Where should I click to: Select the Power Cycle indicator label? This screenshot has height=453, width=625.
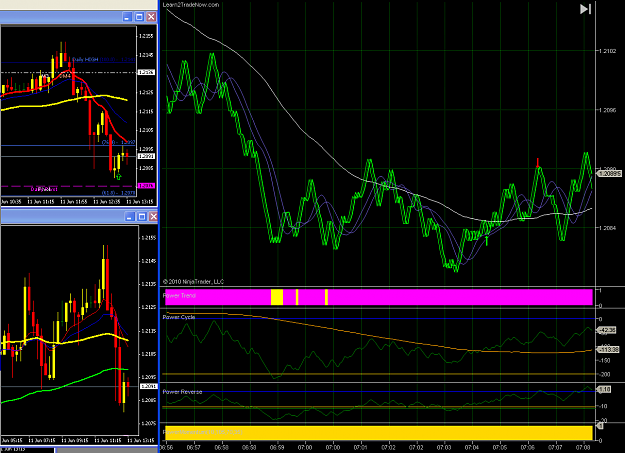[179, 317]
